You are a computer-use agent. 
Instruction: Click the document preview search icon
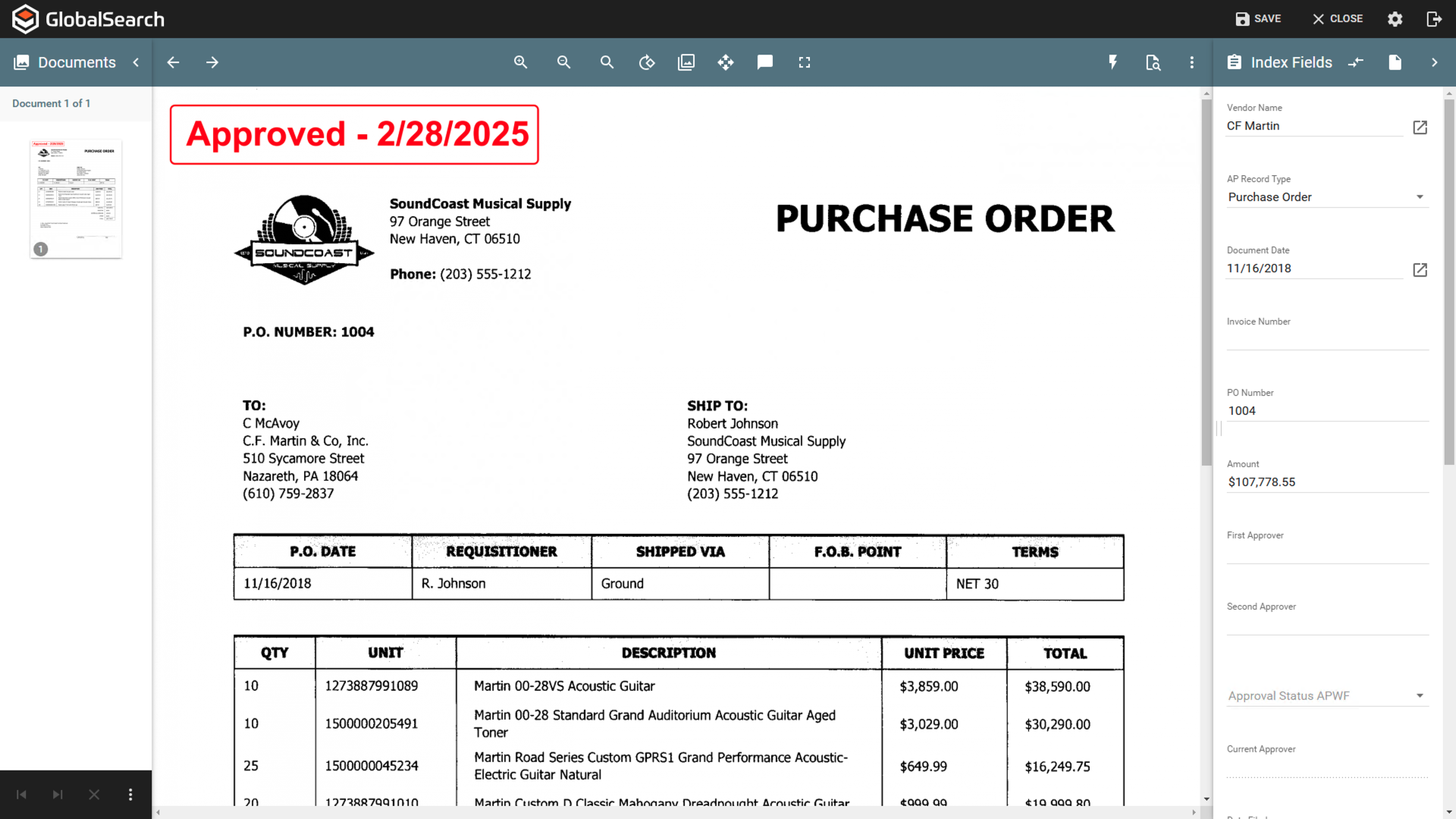coord(1153,62)
